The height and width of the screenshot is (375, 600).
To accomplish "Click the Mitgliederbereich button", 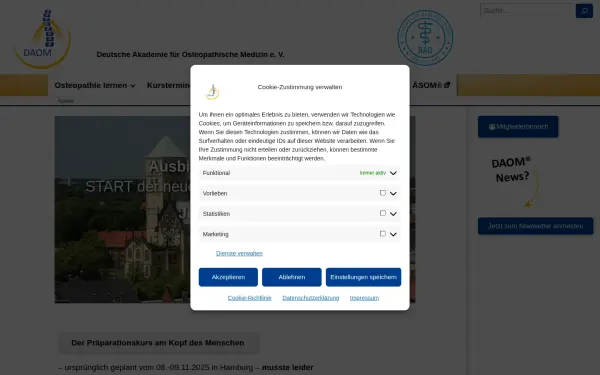I will (518, 127).
